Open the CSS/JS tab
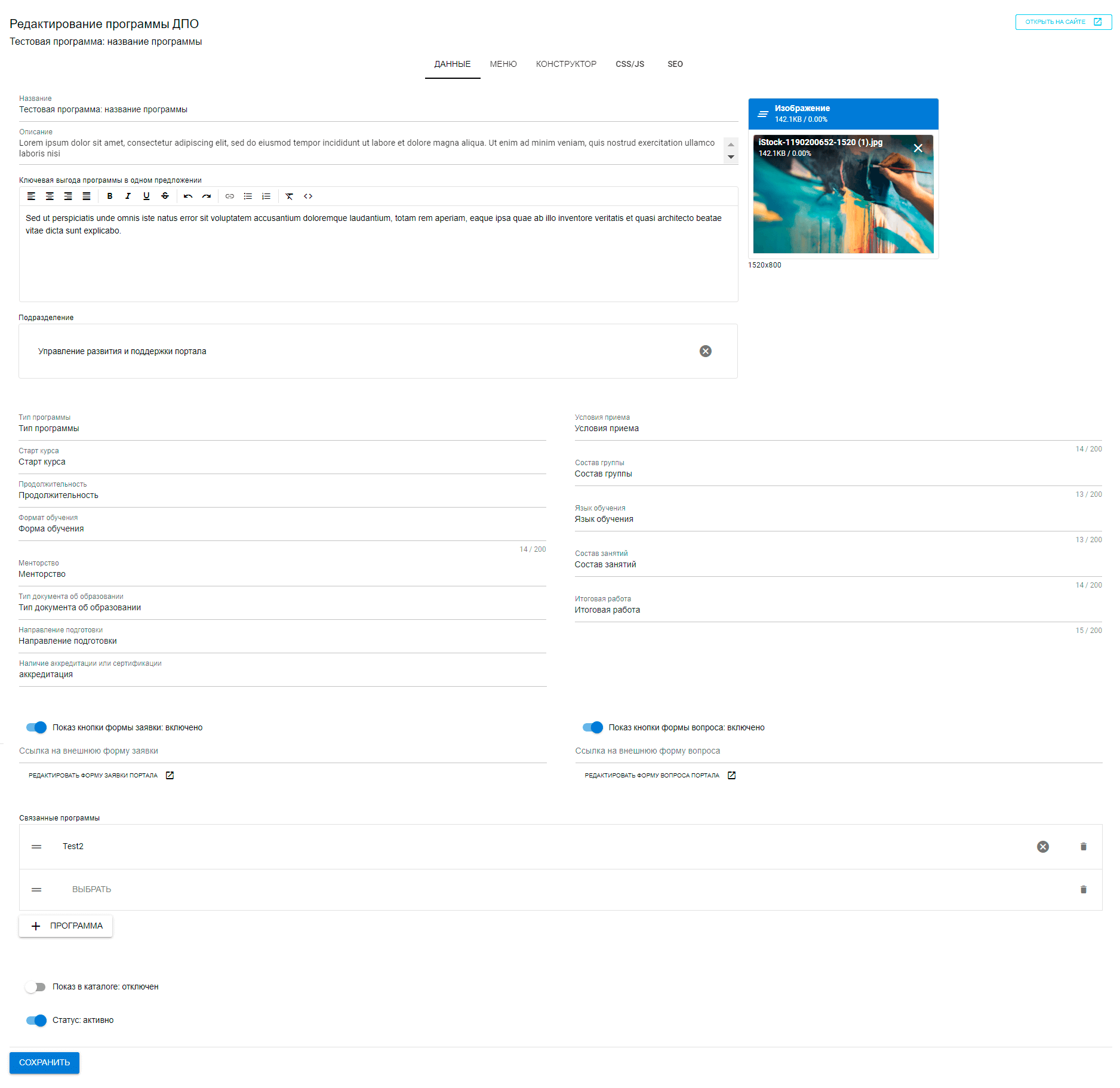This screenshot has height=1088, width=1120. pos(630,64)
